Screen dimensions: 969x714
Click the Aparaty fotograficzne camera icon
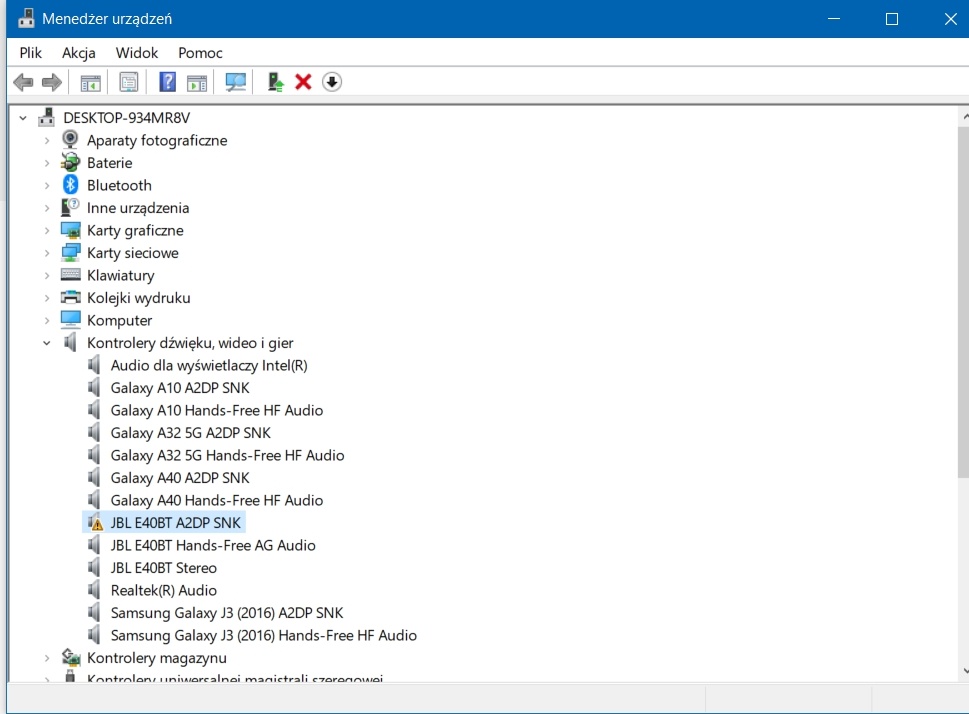[x=70, y=140]
